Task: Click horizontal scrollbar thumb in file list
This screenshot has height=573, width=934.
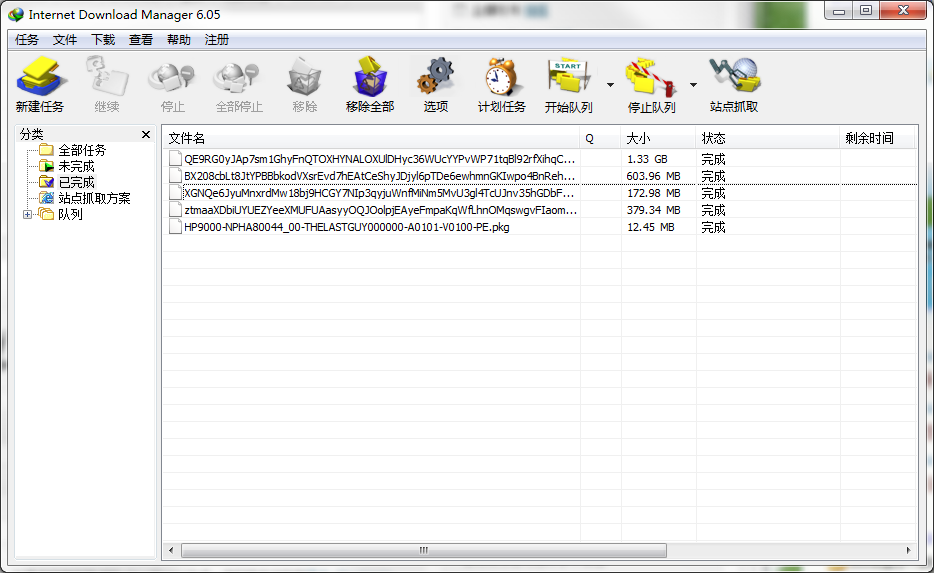Action: (x=424, y=550)
